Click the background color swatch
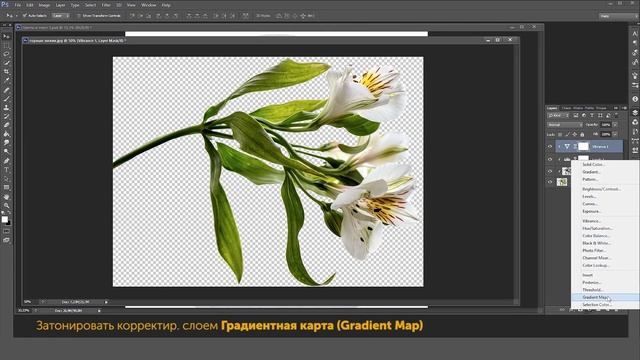 point(8,223)
